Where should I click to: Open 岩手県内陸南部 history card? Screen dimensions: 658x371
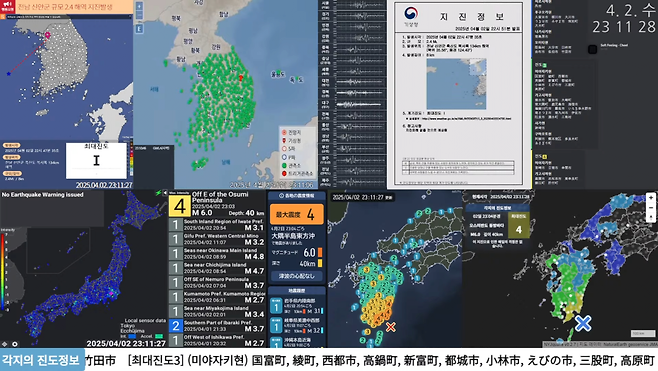(x=297, y=306)
